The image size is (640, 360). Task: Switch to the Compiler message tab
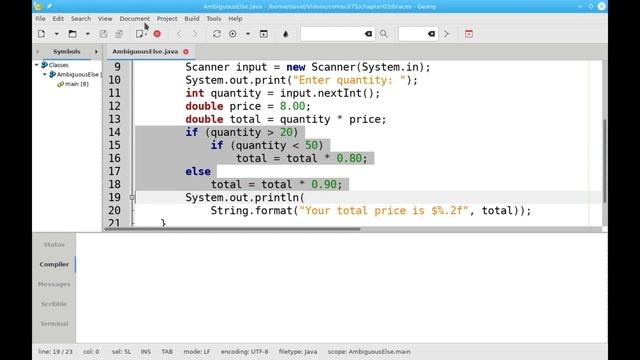click(54, 264)
